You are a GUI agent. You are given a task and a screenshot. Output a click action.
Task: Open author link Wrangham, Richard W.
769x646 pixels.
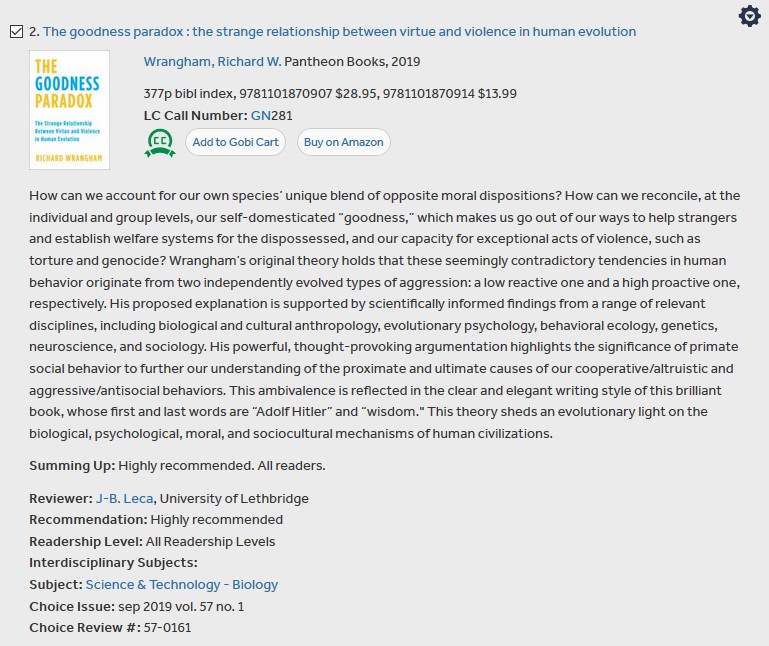pyautogui.click(x=212, y=62)
